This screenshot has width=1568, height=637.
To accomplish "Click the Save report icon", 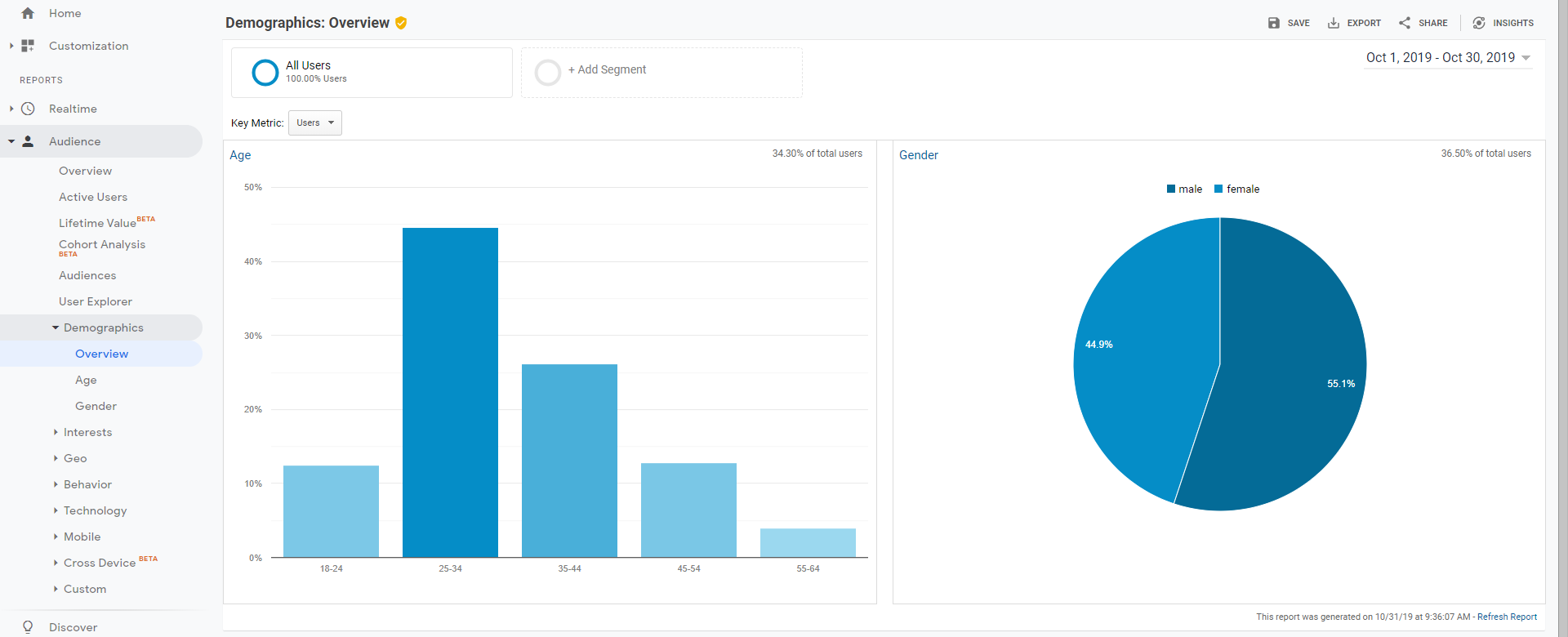I will (x=1274, y=23).
